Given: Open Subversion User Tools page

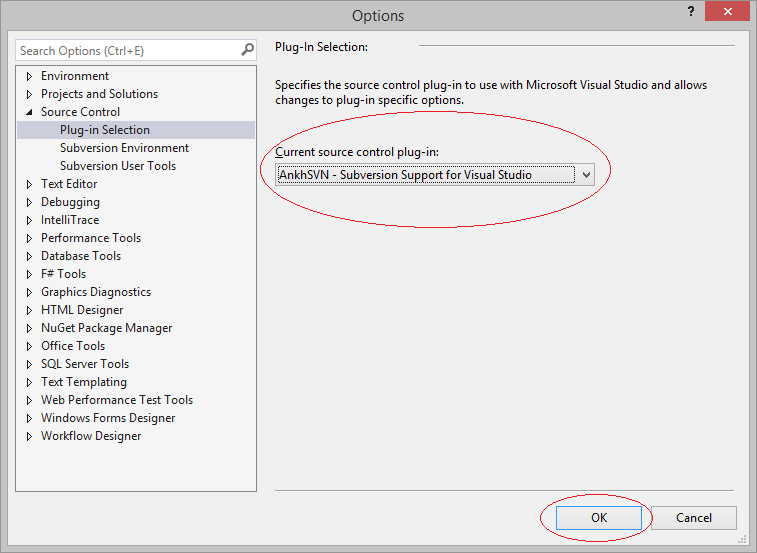Looking at the screenshot, I should pyautogui.click(x=118, y=166).
